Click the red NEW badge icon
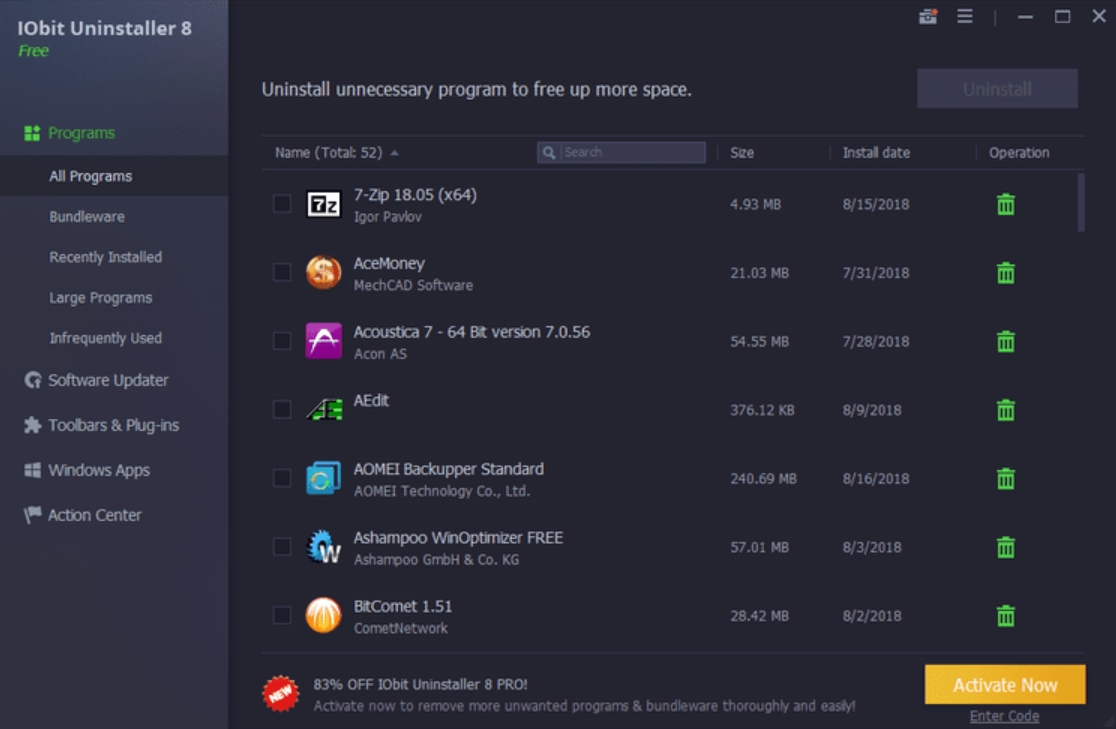 (x=280, y=693)
